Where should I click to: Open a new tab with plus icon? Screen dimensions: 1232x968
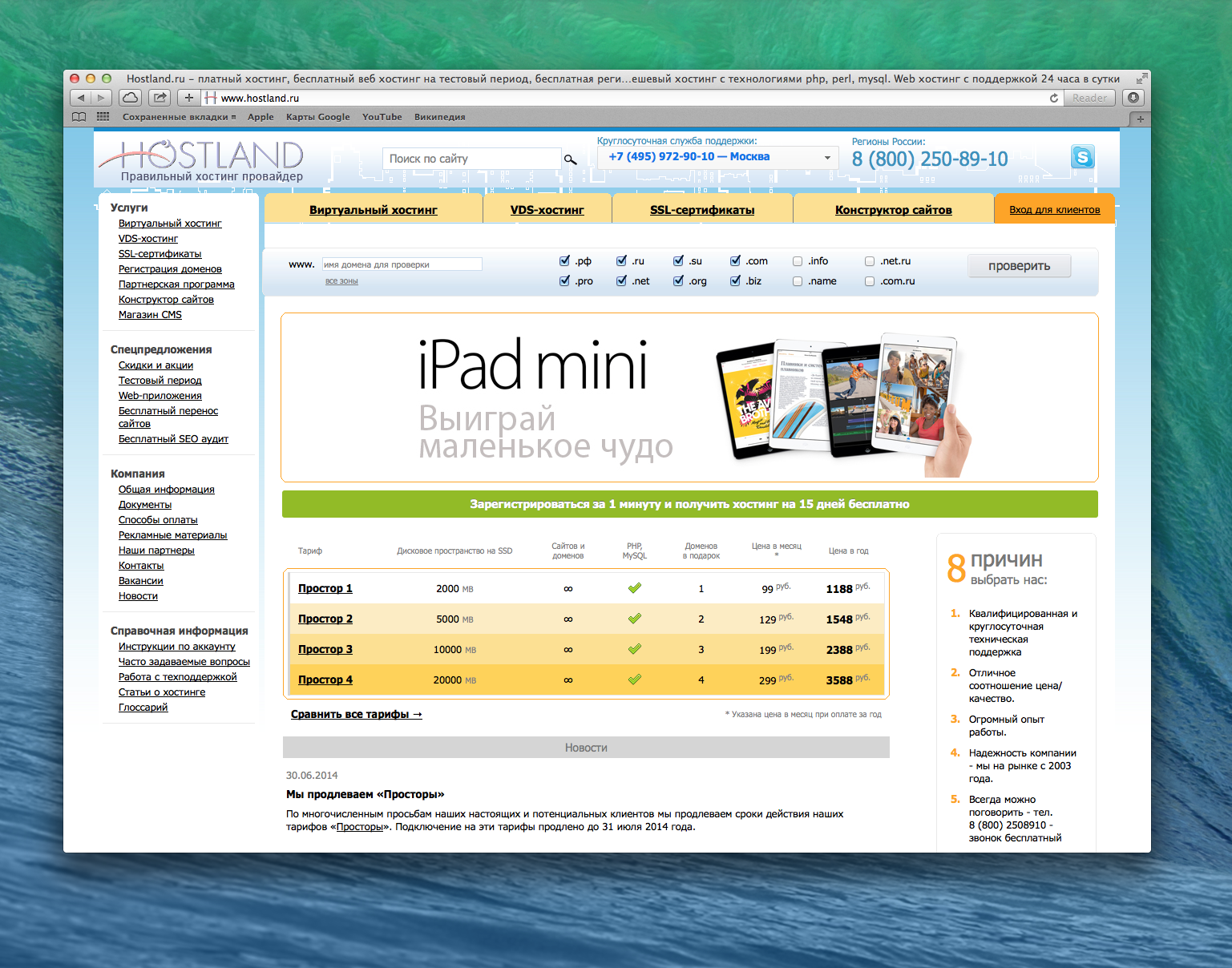pyautogui.click(x=1140, y=119)
